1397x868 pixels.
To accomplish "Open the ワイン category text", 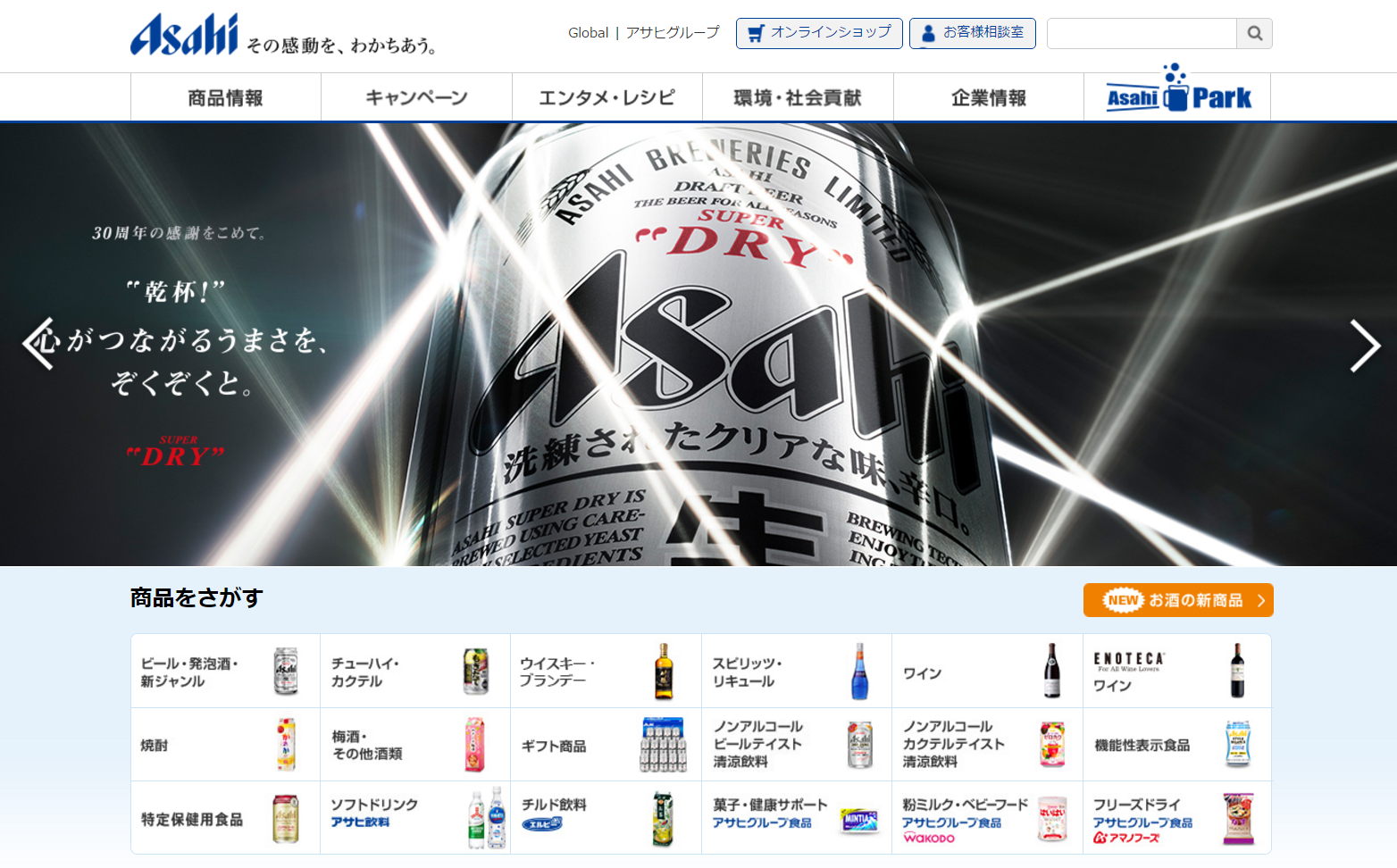I will pyautogui.click(x=922, y=673).
